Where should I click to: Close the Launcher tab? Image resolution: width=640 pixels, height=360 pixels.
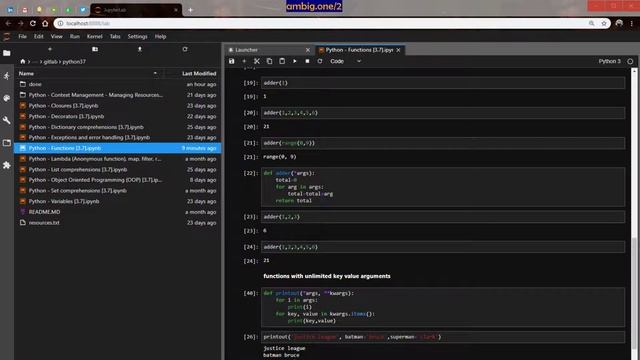(x=308, y=50)
